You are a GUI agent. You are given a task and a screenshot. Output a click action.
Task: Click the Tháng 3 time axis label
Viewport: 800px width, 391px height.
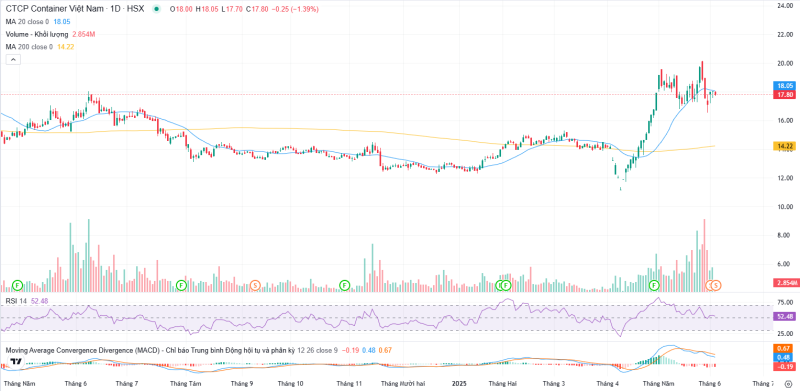(x=554, y=383)
